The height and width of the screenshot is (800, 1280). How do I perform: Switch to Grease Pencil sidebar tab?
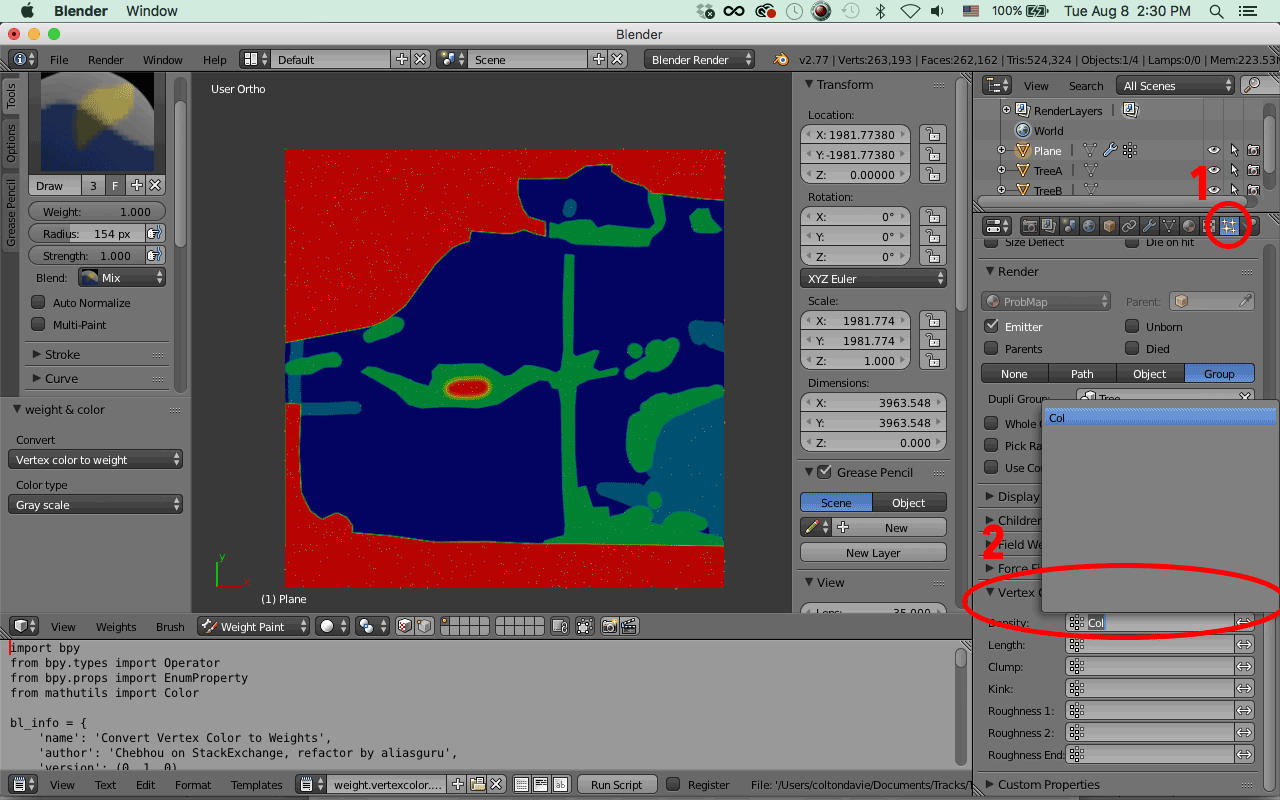pos(11,212)
